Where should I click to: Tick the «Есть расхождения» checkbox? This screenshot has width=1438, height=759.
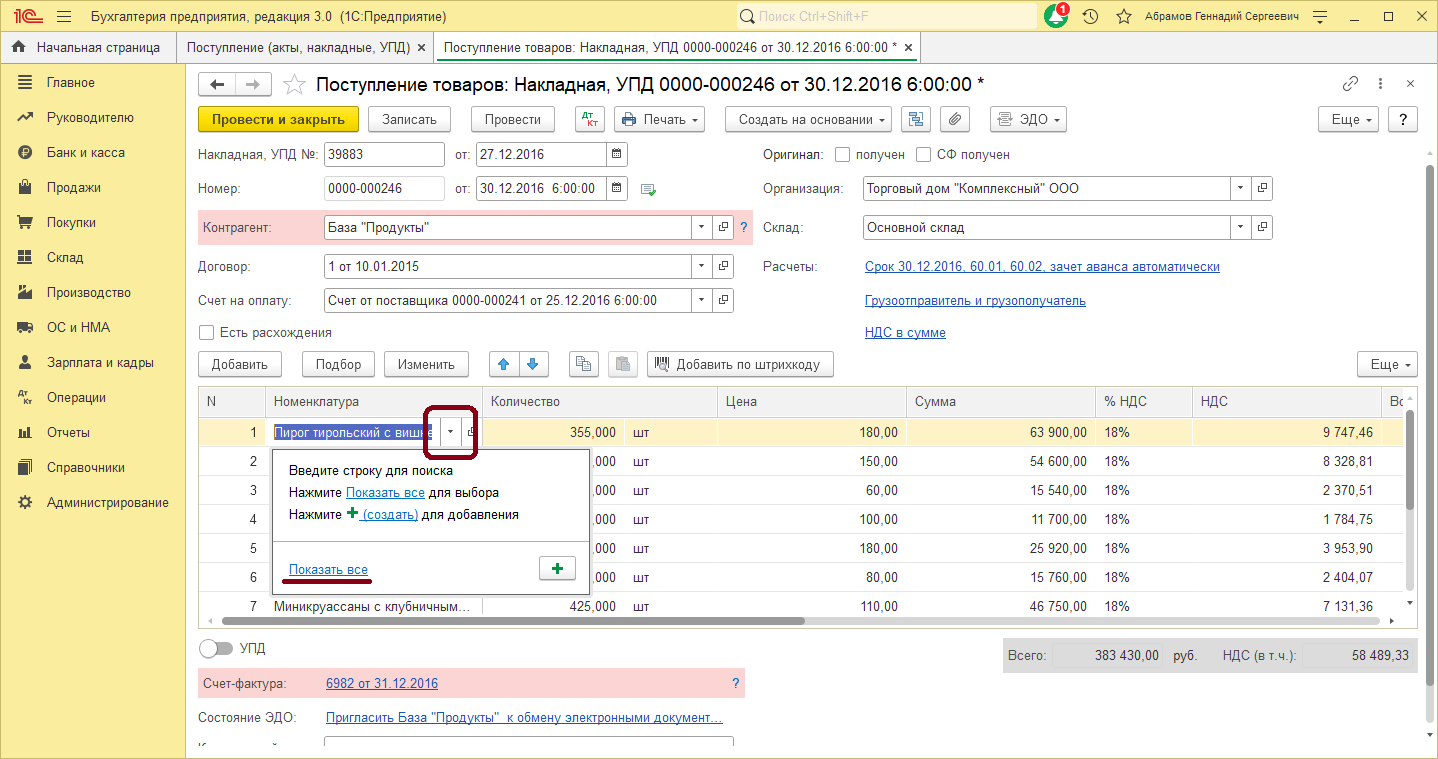pos(207,332)
